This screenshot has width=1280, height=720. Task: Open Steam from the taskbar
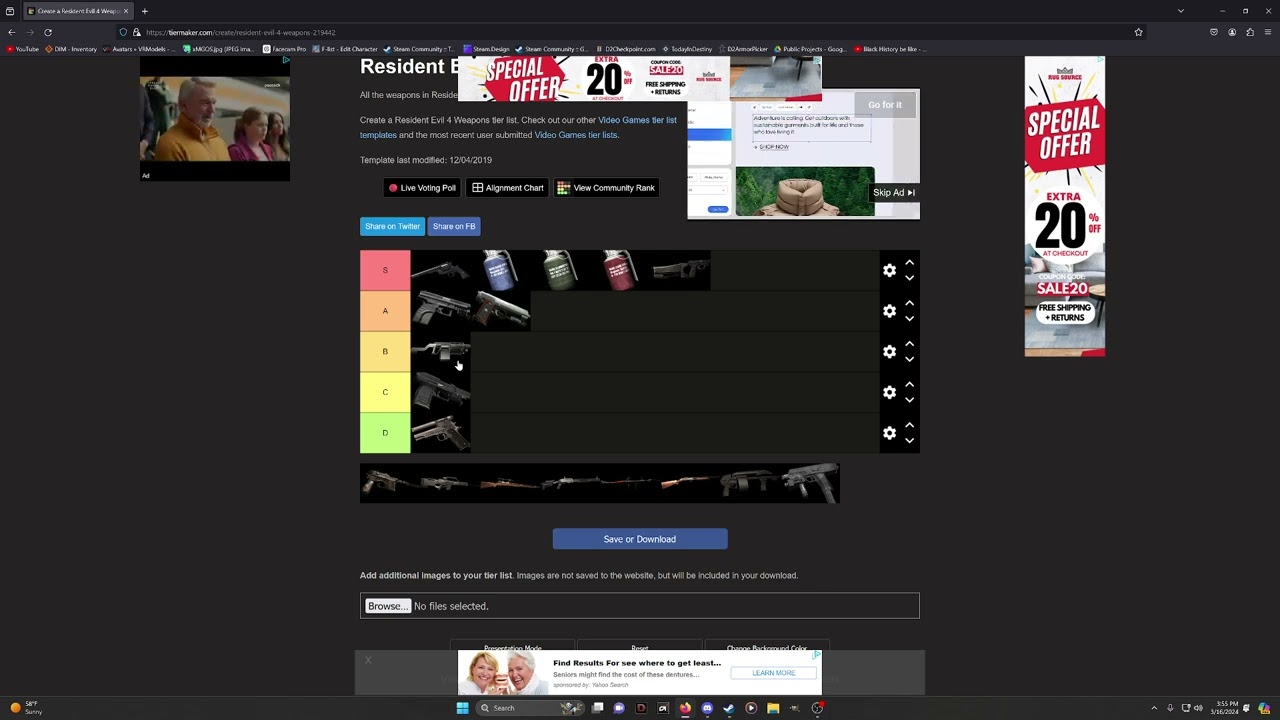pyautogui.click(x=729, y=708)
